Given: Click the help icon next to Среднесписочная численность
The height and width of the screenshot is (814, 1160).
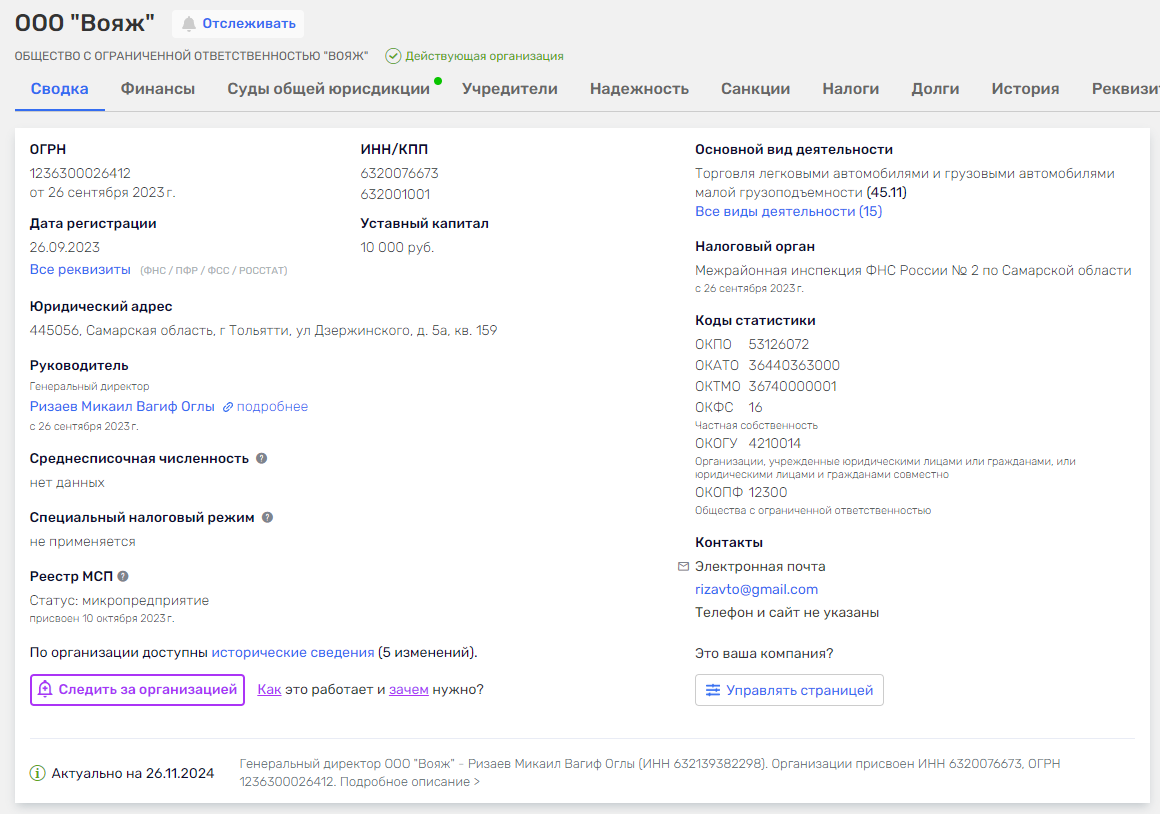Looking at the screenshot, I should (x=261, y=458).
